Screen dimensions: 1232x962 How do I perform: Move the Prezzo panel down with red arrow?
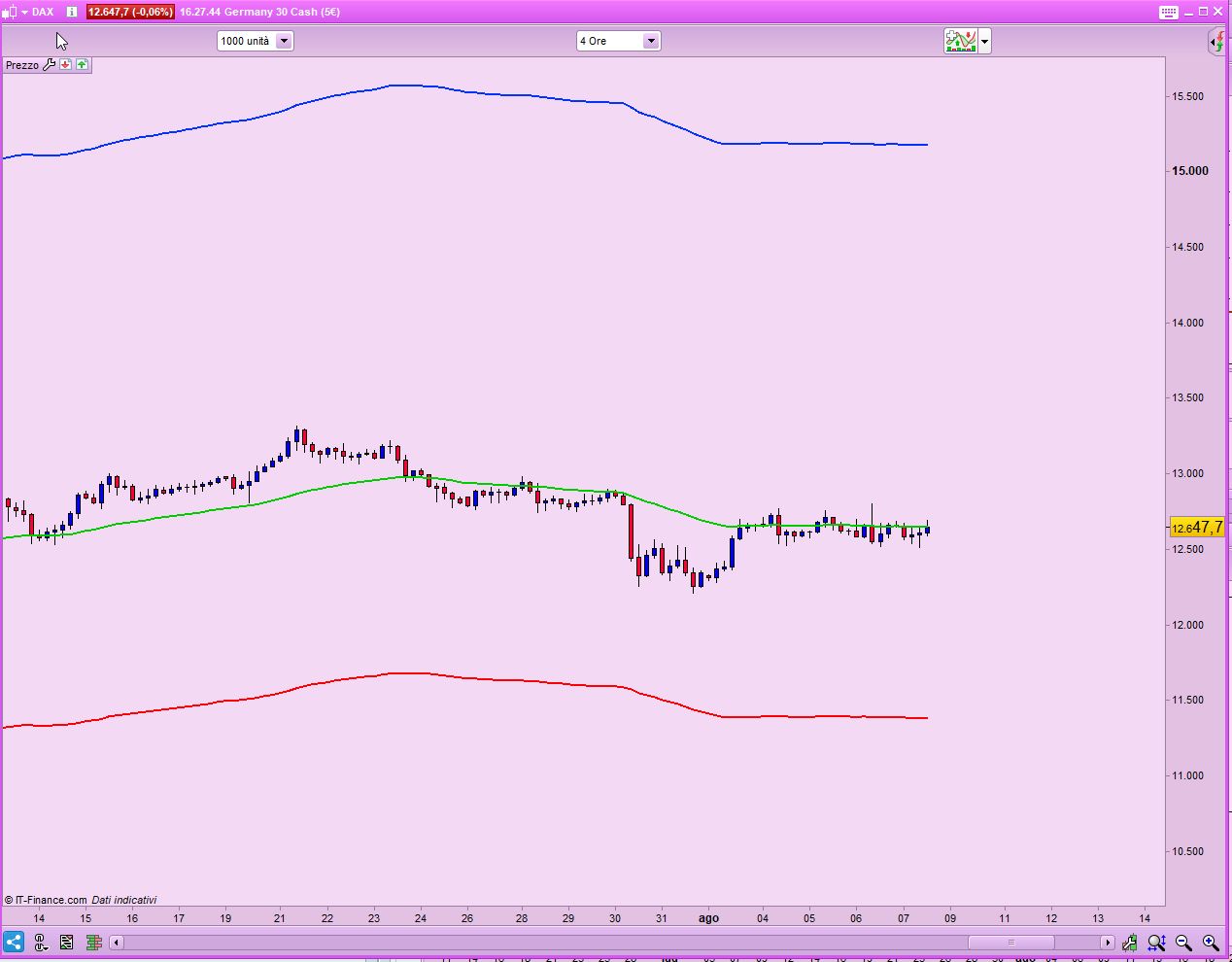click(65, 64)
